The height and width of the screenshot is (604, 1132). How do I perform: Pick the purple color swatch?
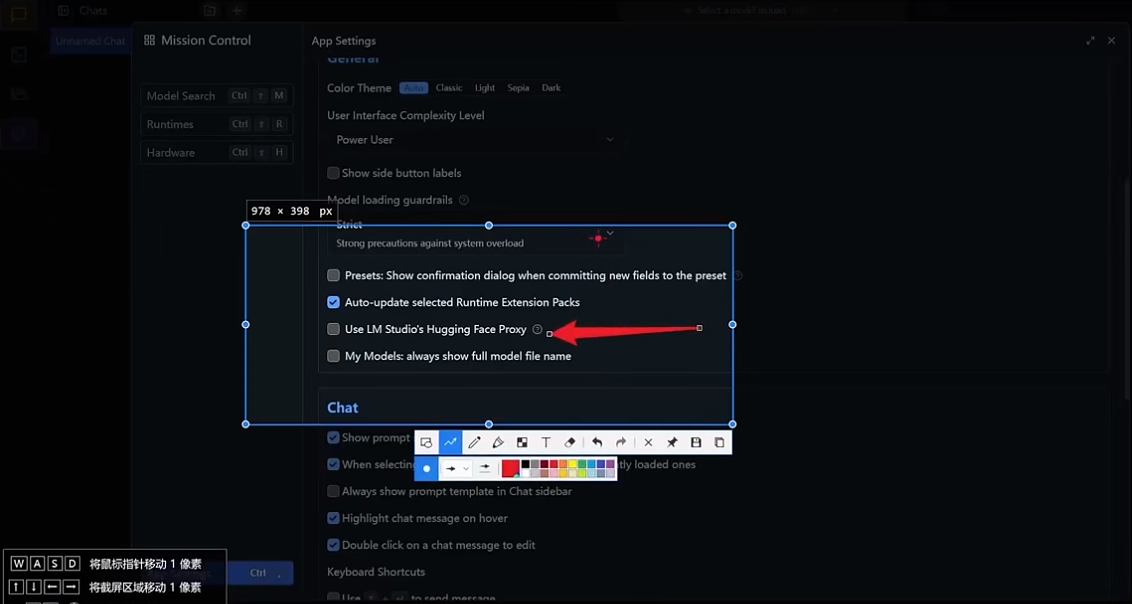pyautogui.click(x=610, y=464)
